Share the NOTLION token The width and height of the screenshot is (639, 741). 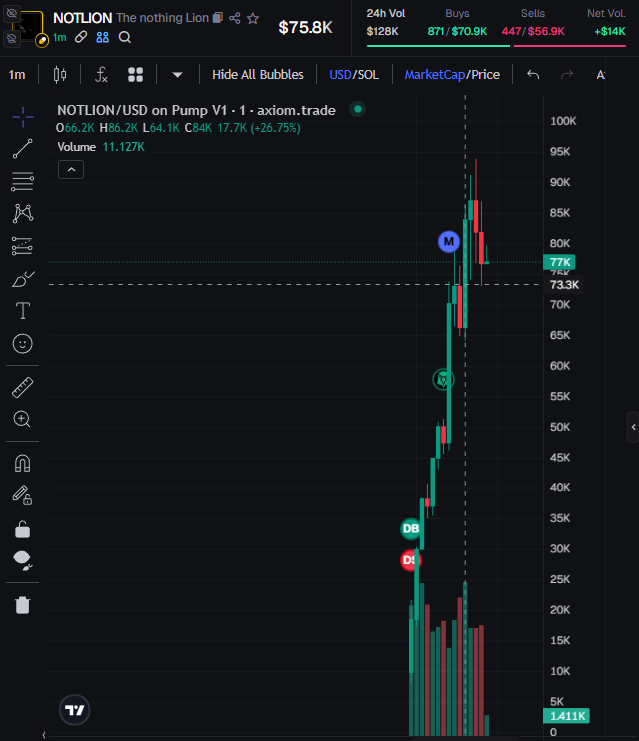click(x=235, y=18)
